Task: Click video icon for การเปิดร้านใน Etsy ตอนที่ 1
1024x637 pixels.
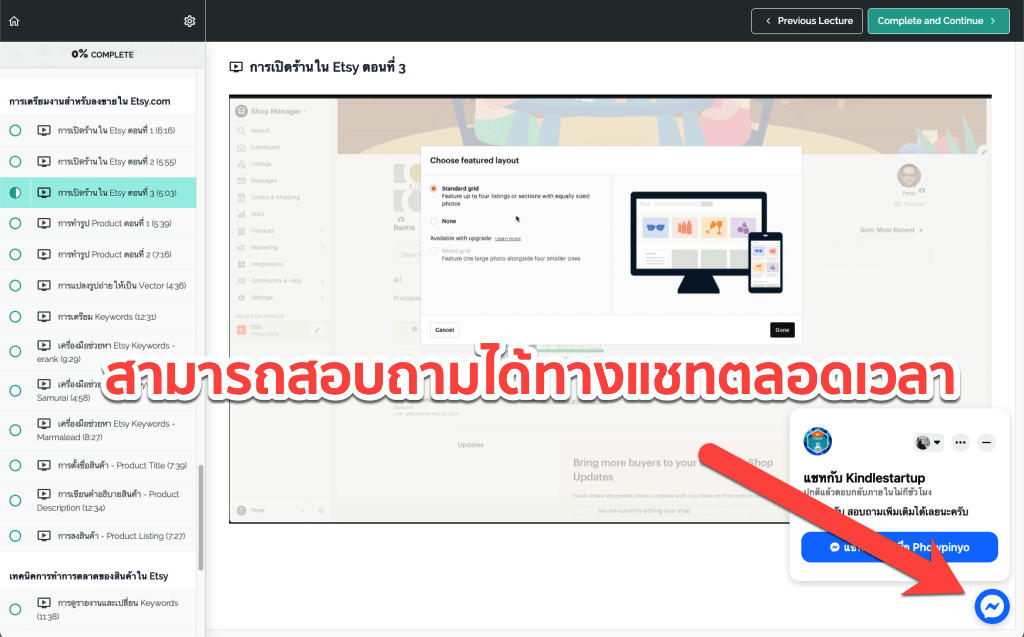Action: (44, 130)
